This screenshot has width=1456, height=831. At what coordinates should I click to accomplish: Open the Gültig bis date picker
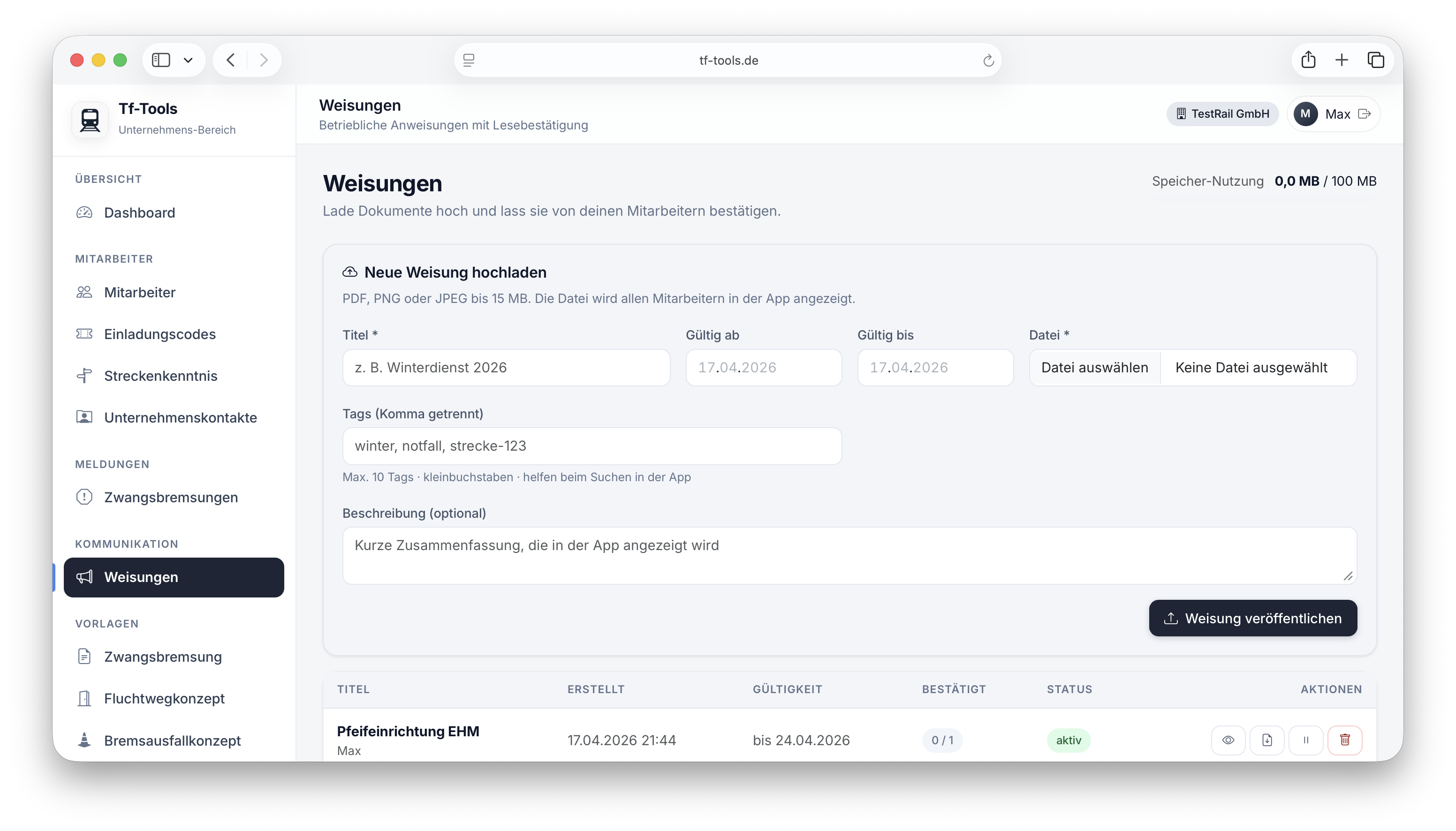935,368
